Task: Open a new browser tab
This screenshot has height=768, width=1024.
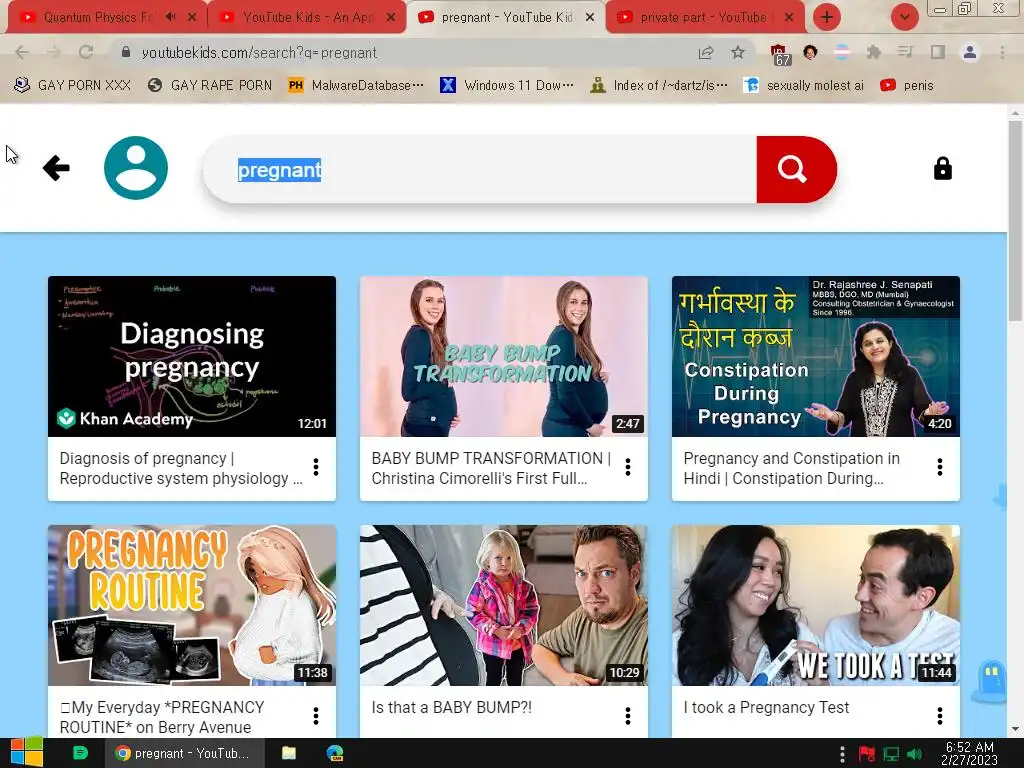Action: click(827, 17)
